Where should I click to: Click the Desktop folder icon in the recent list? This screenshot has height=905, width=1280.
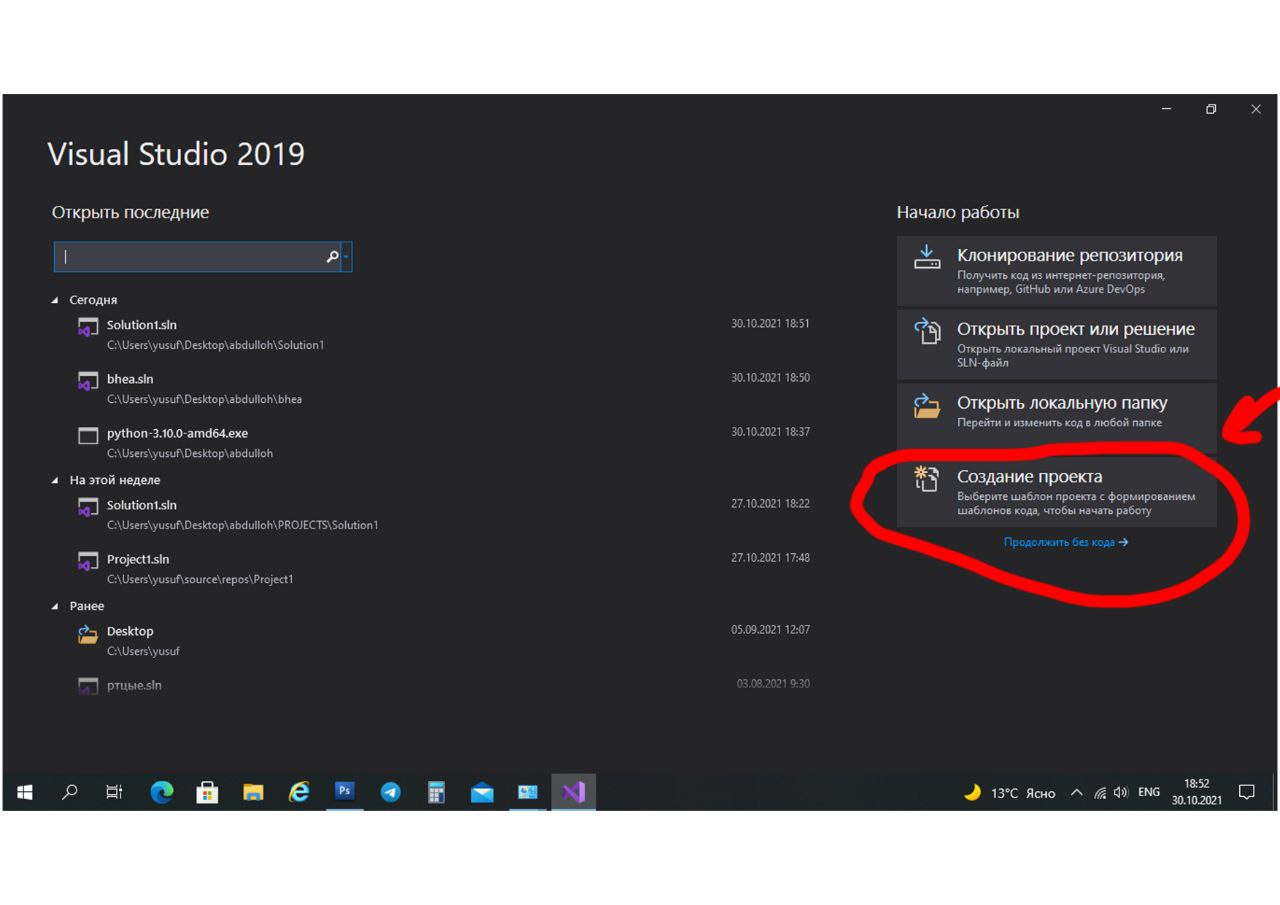(x=88, y=634)
